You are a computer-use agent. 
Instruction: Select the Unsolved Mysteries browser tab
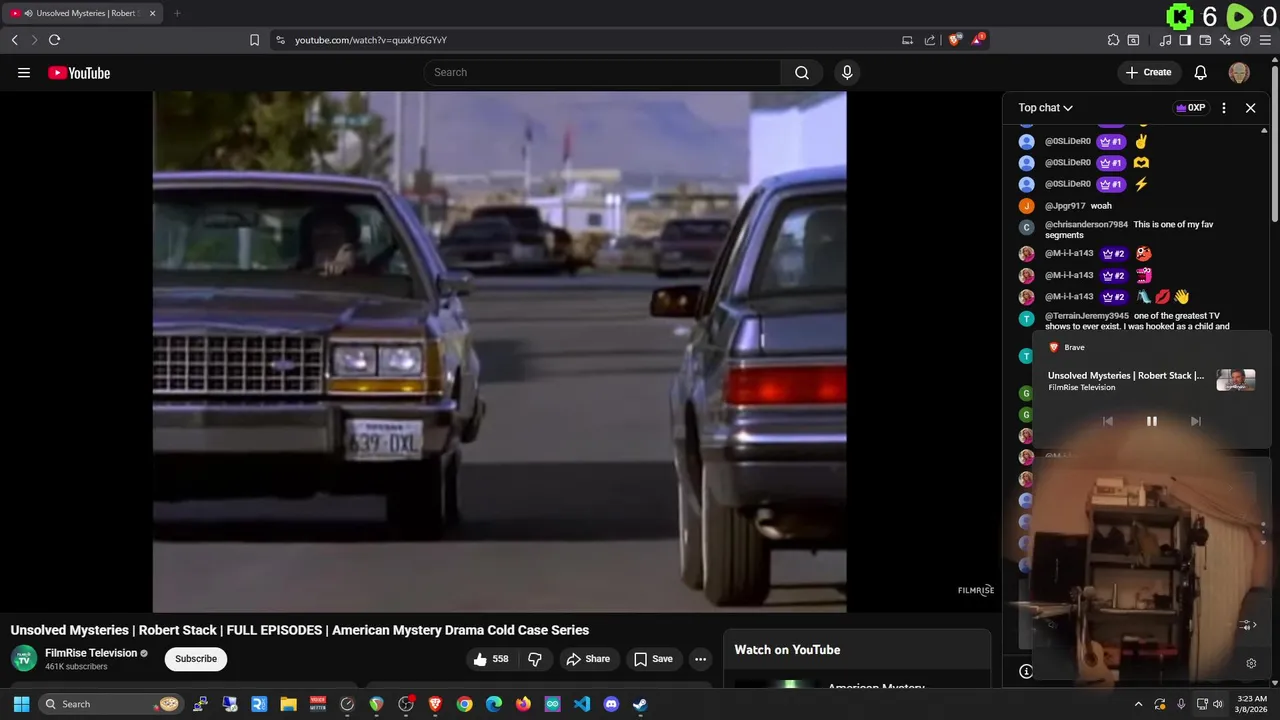[x=83, y=13]
